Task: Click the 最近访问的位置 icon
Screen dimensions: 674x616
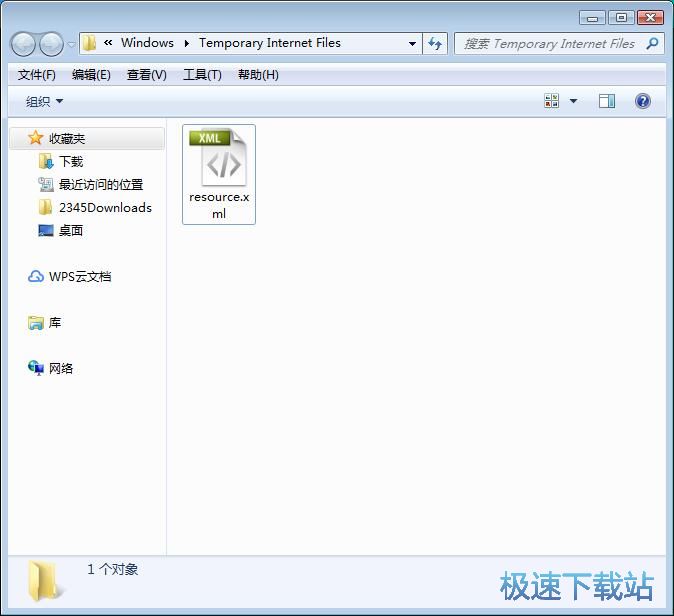Action: point(46,185)
